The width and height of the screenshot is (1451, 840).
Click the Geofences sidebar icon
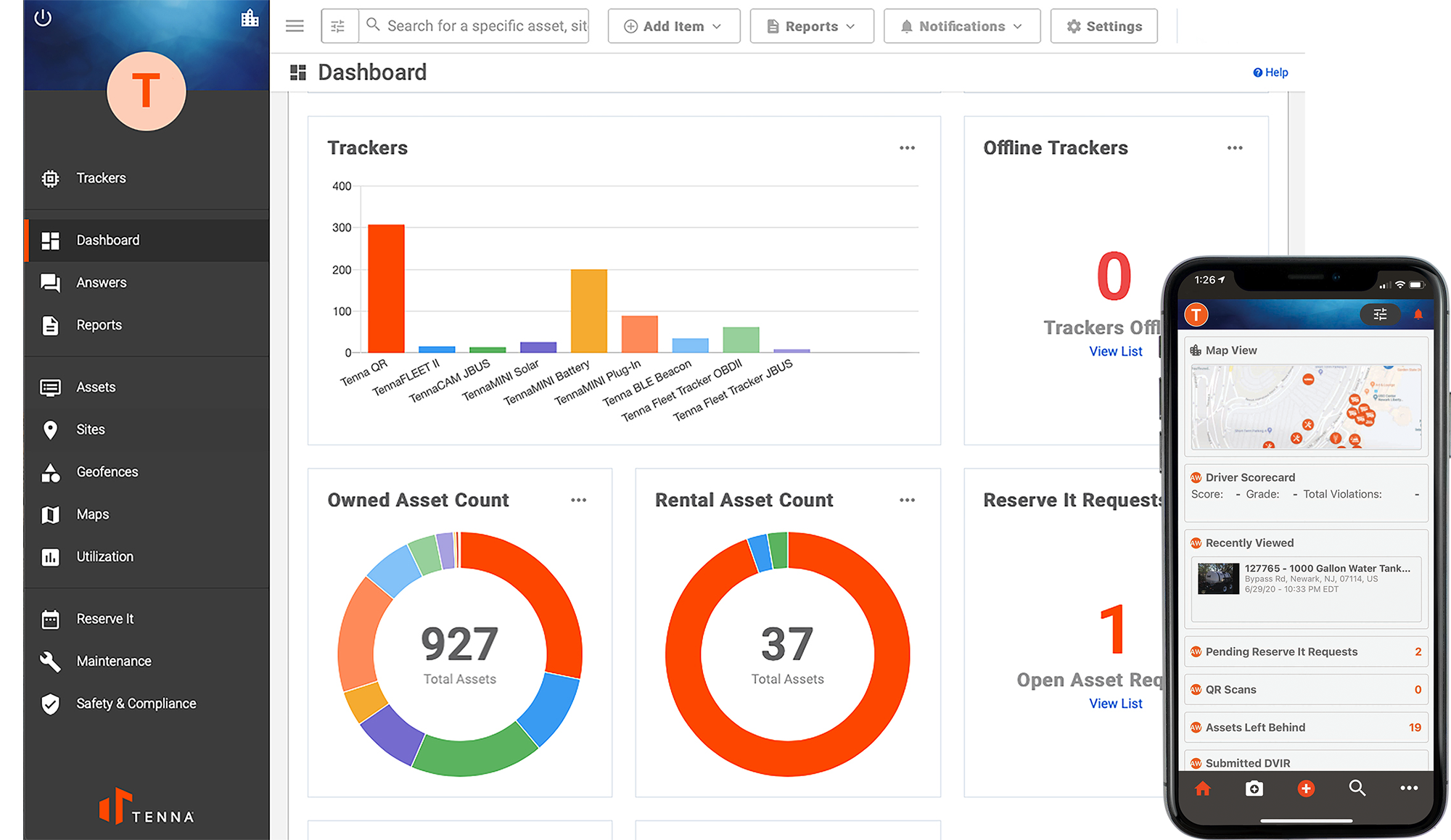point(51,472)
